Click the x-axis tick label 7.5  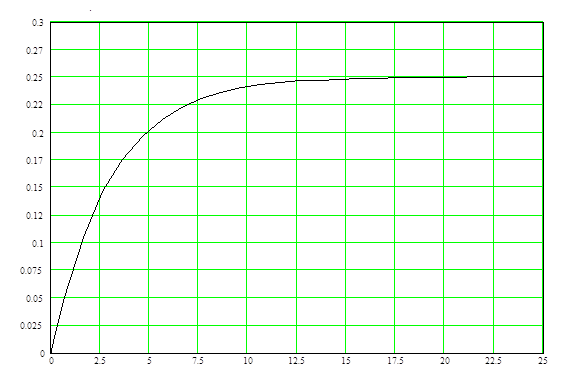(x=198, y=361)
